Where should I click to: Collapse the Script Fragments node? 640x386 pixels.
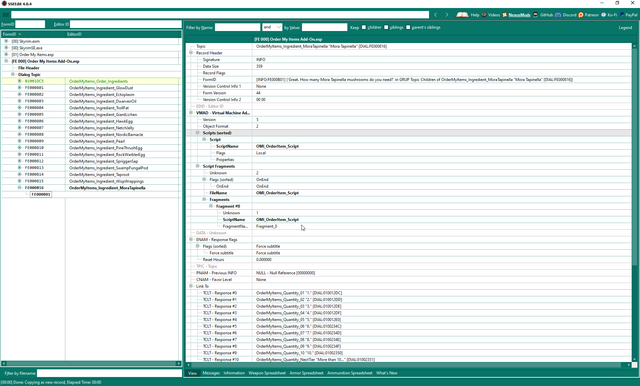[198, 166]
